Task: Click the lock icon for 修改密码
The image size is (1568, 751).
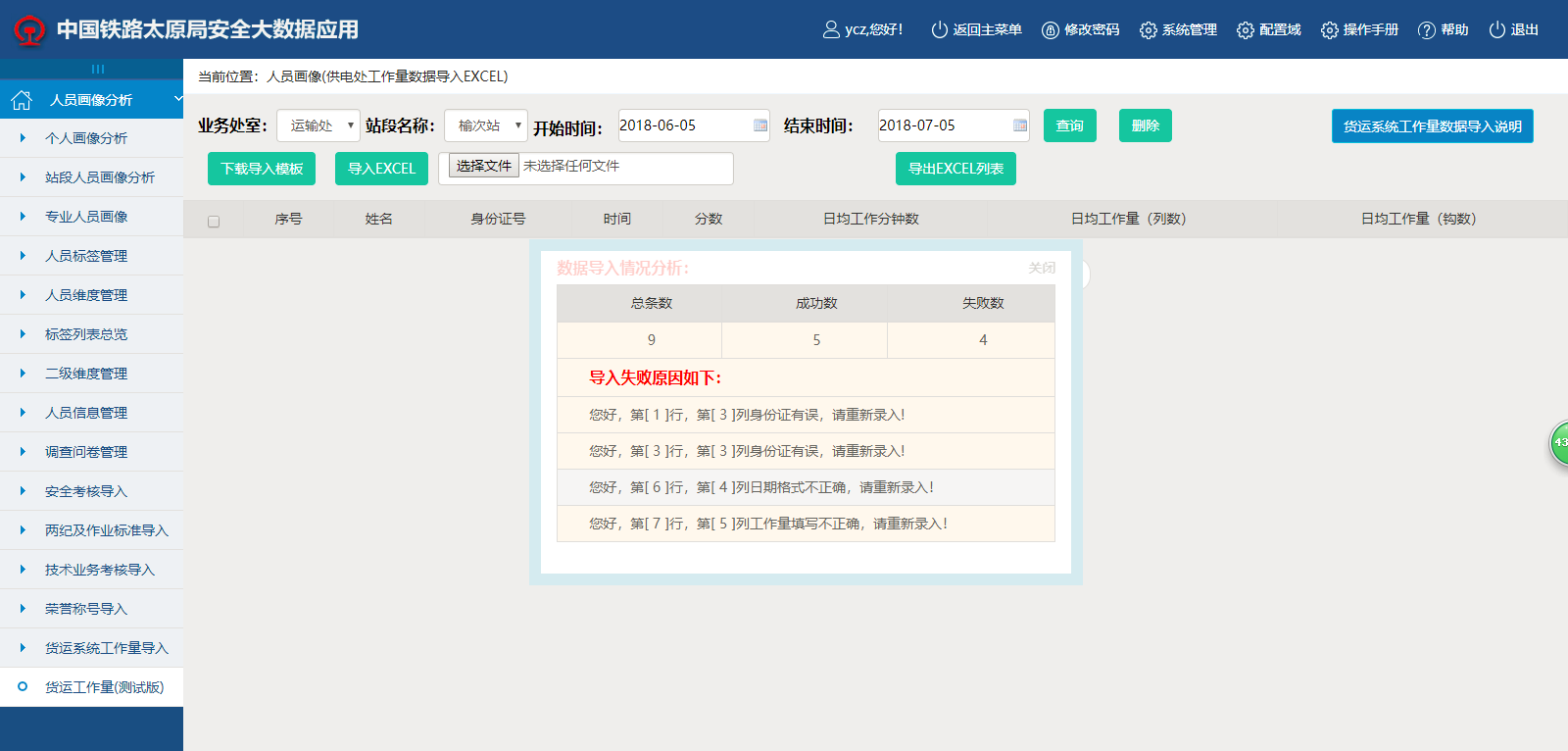Action: coord(1051,29)
